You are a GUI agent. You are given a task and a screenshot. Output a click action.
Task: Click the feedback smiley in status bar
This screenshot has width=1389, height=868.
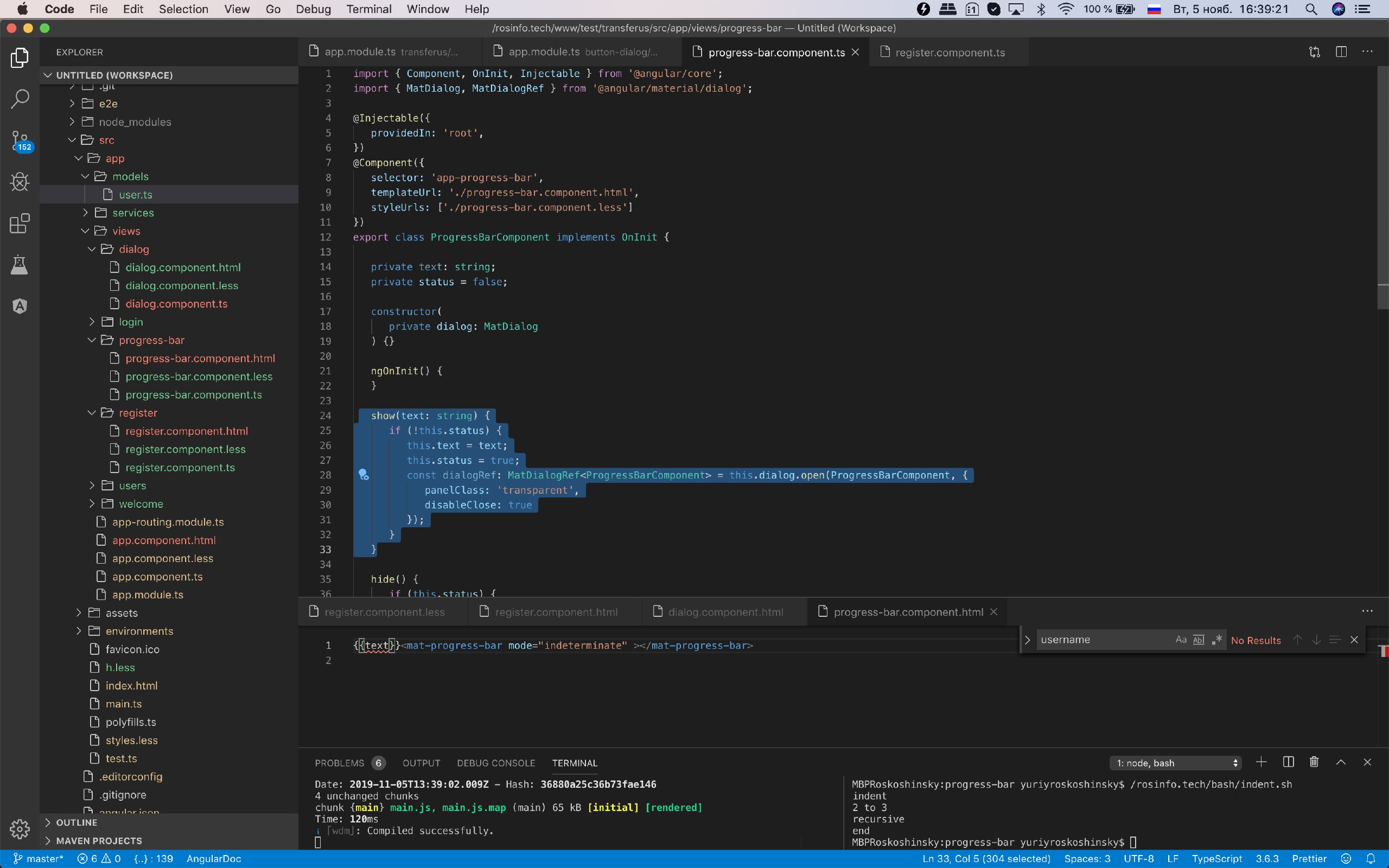[1346, 859]
